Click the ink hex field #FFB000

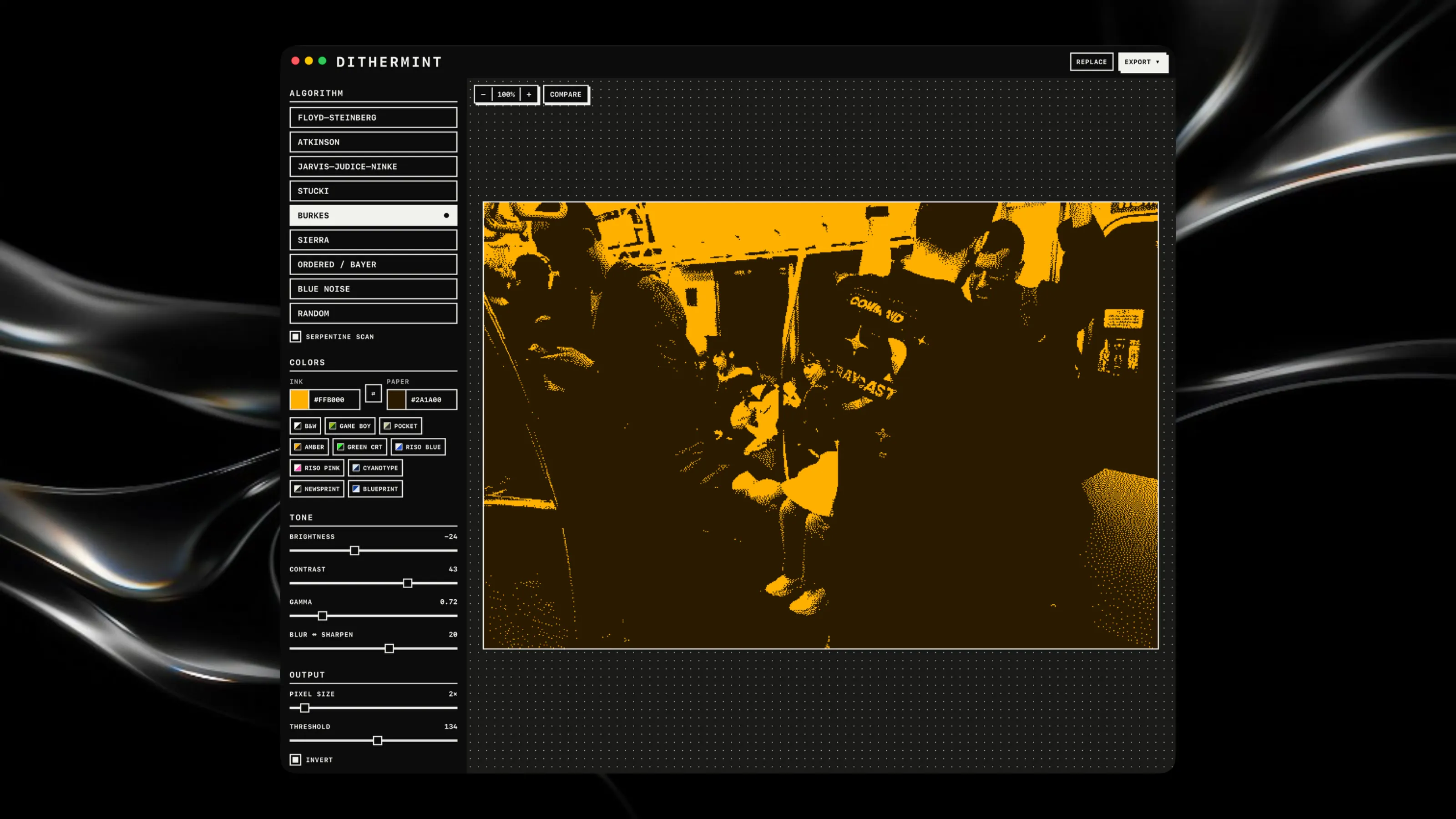click(x=334, y=399)
